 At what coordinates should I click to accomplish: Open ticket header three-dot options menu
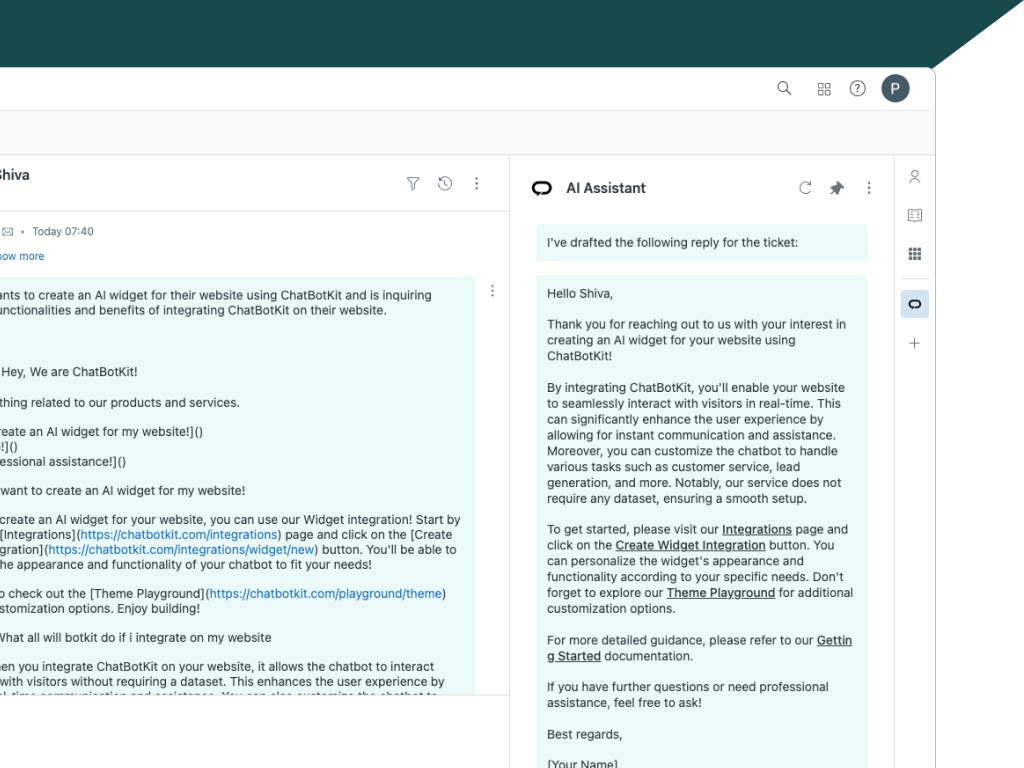coord(477,183)
